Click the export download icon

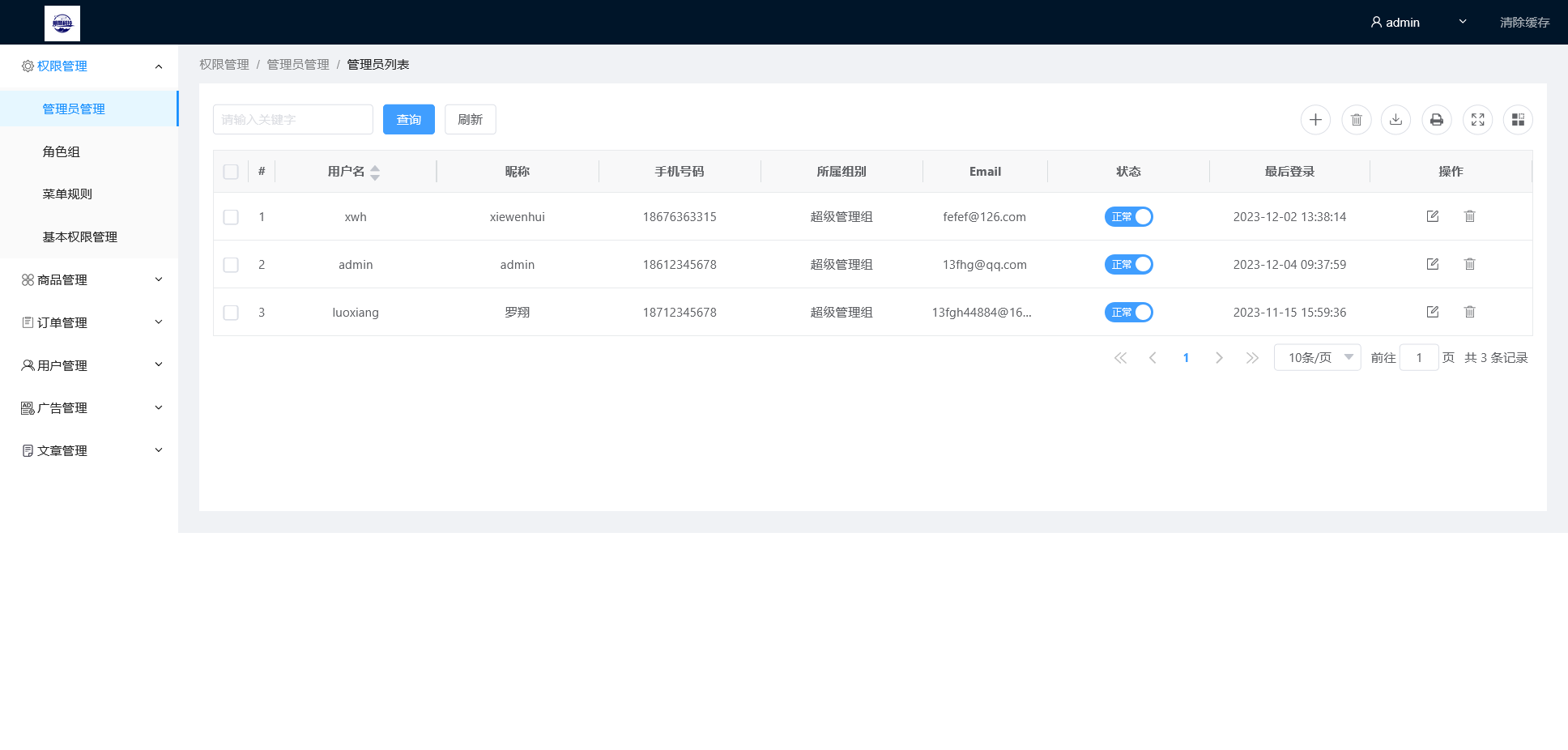tap(1395, 120)
